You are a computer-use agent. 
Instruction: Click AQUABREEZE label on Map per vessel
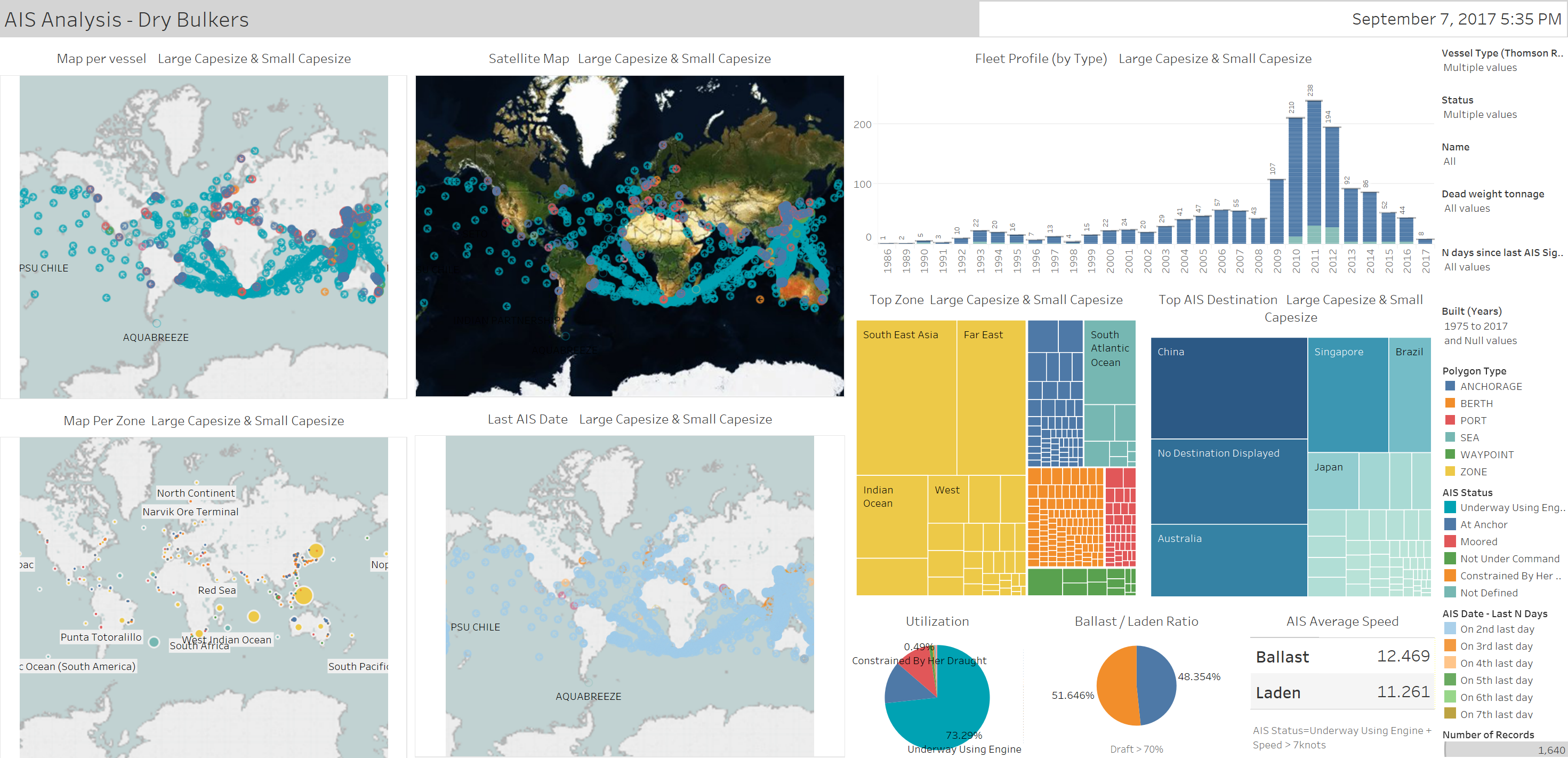click(156, 337)
